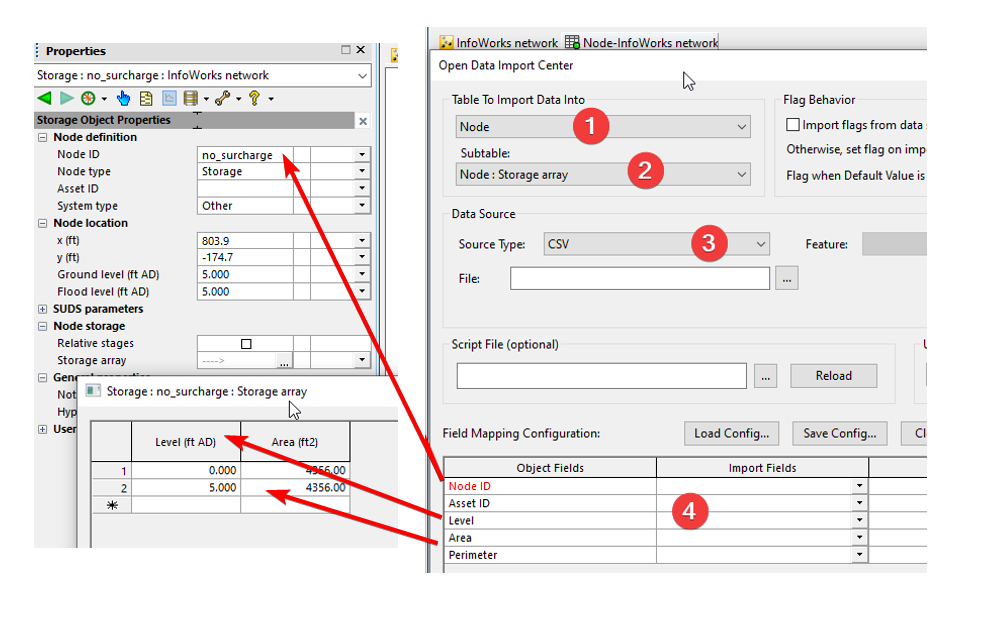
Task: Open the Table To Import Data Into dropdown
Action: (x=740, y=127)
